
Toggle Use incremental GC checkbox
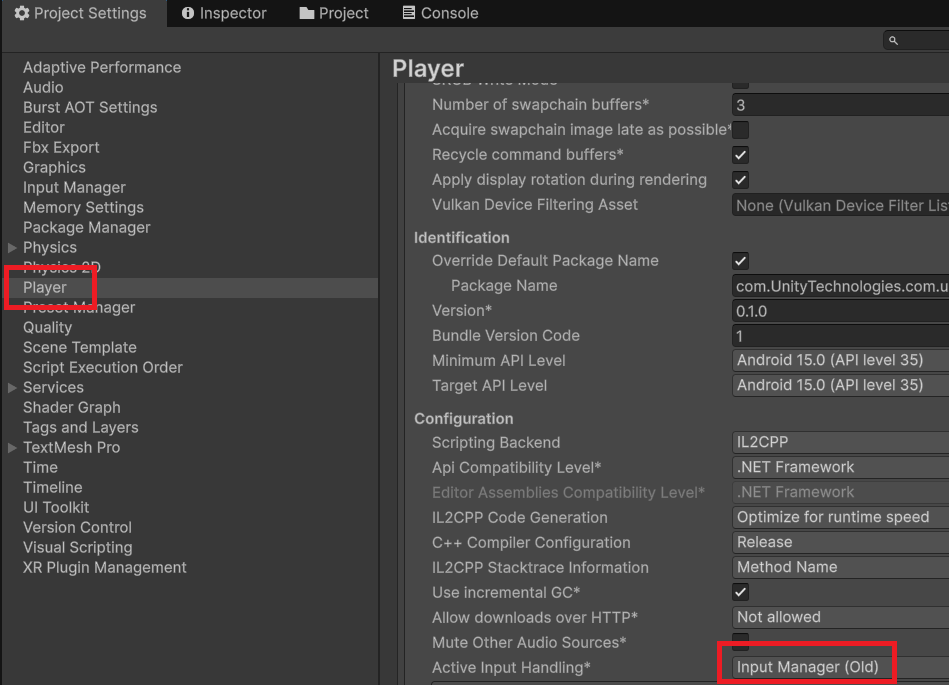(x=741, y=593)
